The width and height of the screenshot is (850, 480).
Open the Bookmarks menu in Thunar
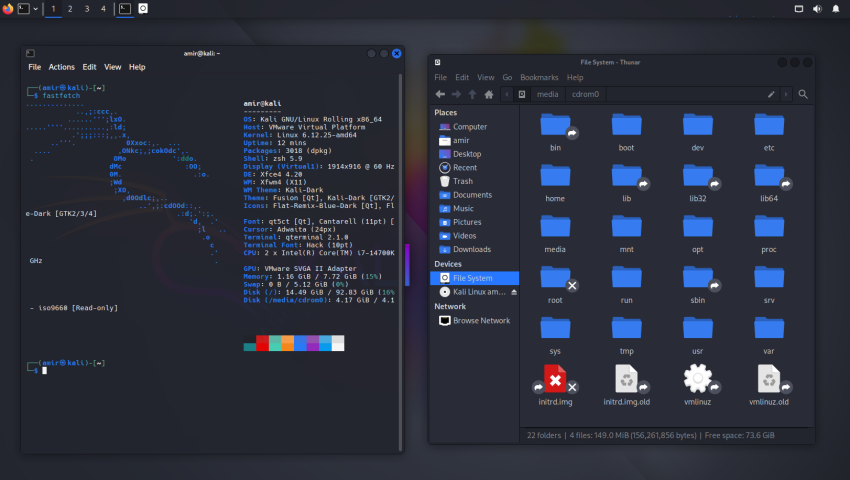(539, 77)
